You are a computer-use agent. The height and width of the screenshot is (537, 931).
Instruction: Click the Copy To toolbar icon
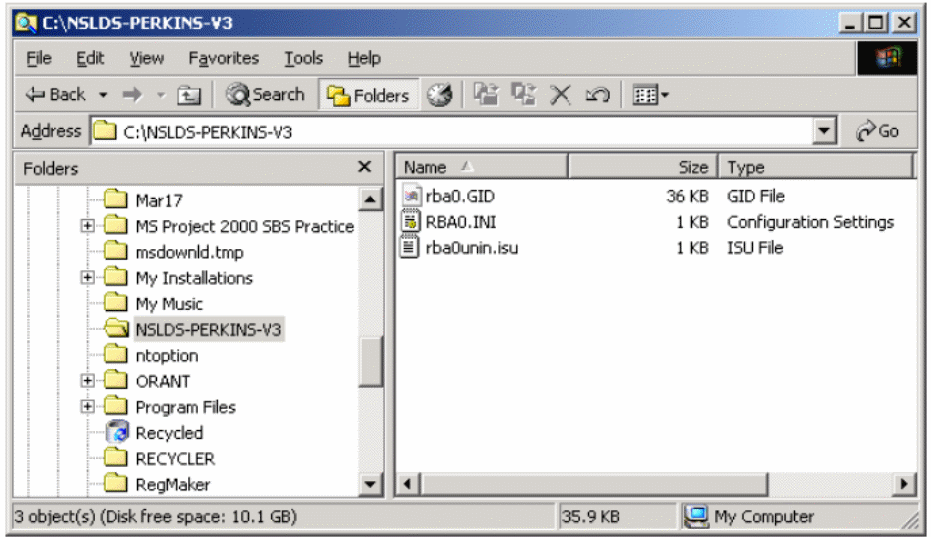tap(524, 94)
